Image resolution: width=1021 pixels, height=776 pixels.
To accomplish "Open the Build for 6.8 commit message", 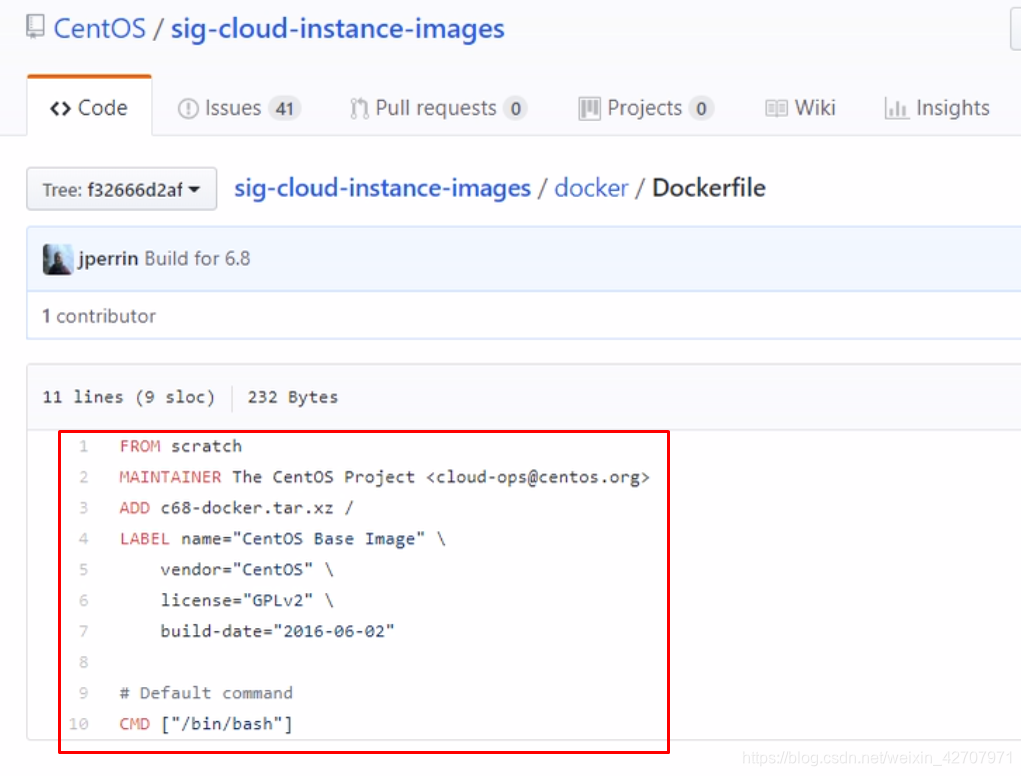I will click(197, 259).
